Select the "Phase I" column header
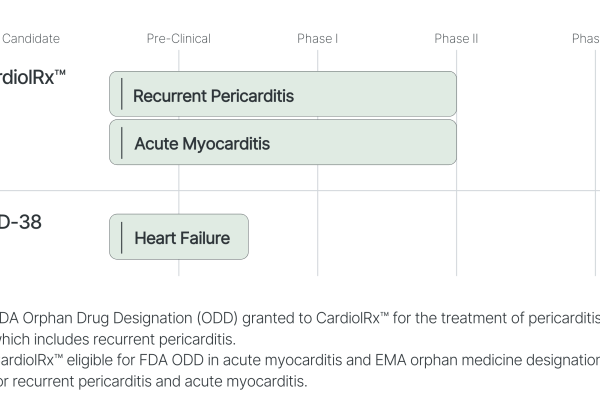The image size is (600, 400). point(317,39)
